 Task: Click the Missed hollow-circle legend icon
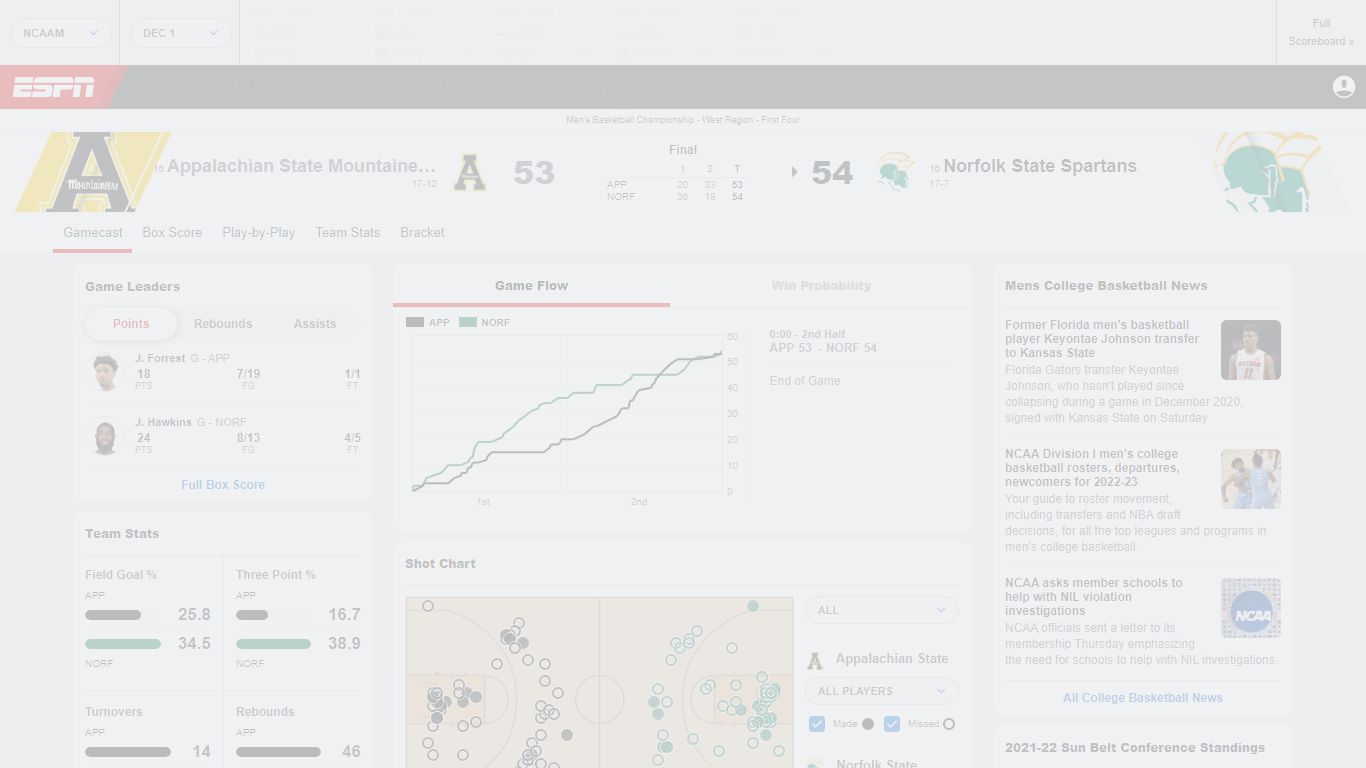pyautogui.click(x=949, y=724)
